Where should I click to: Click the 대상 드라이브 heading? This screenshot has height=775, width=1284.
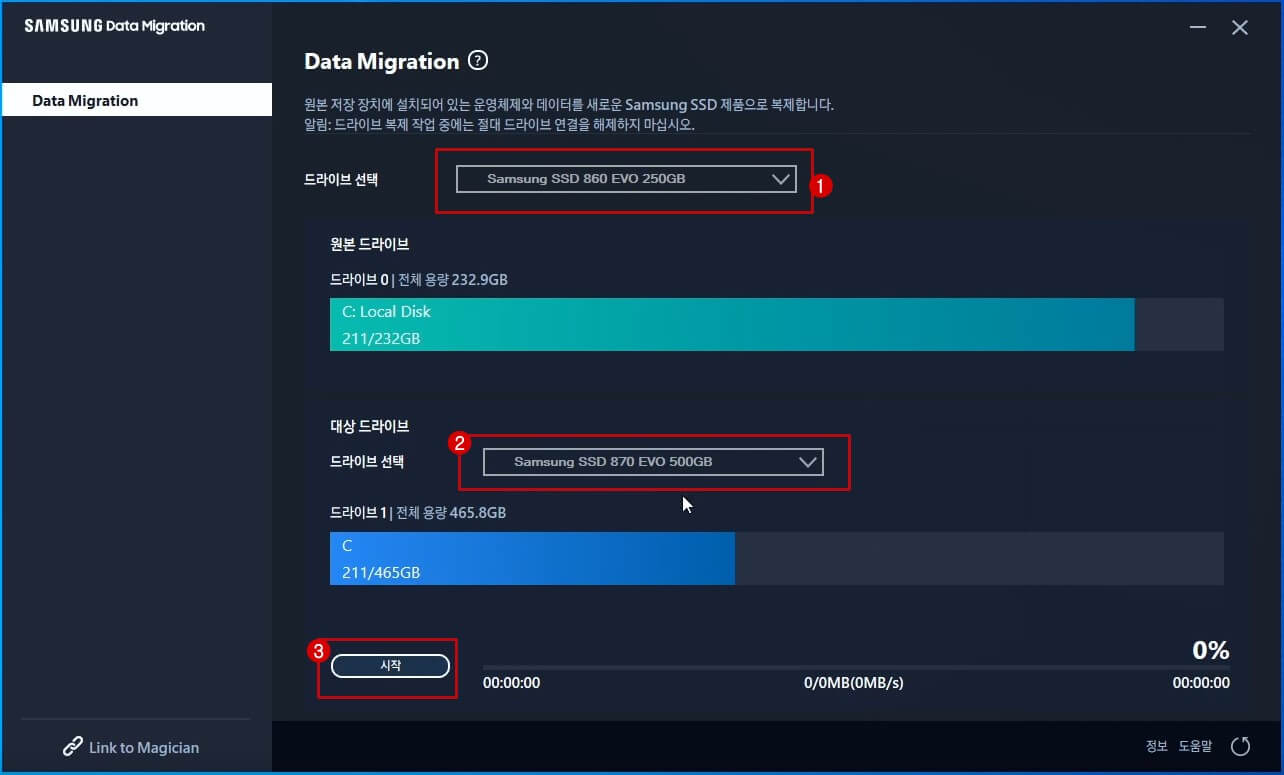369,426
